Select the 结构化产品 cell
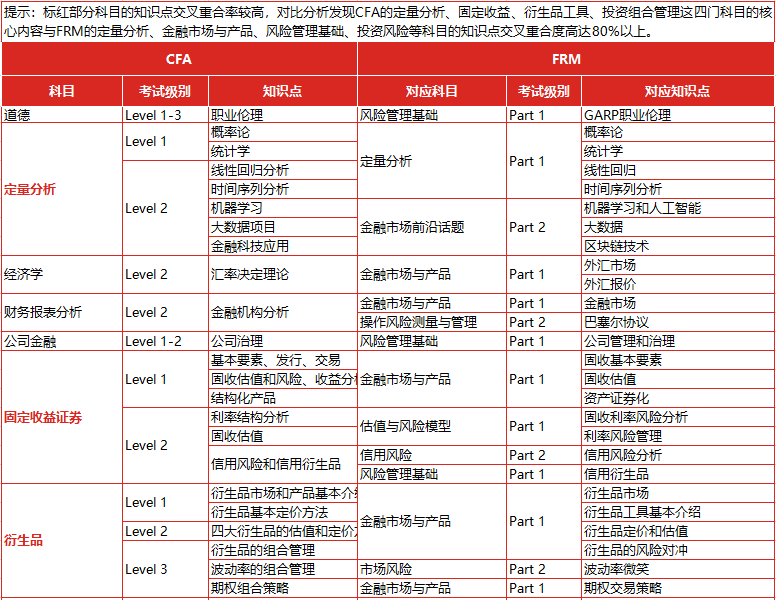Screen dimensions: 776x600 click(283, 398)
